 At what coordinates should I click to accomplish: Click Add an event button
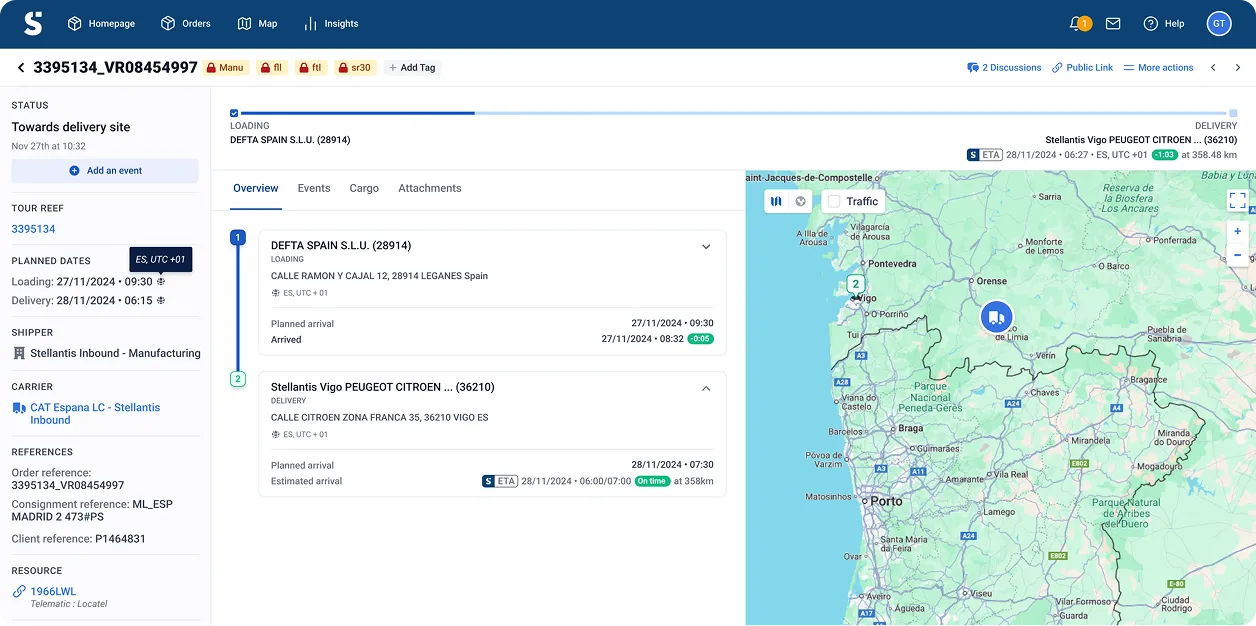105,171
